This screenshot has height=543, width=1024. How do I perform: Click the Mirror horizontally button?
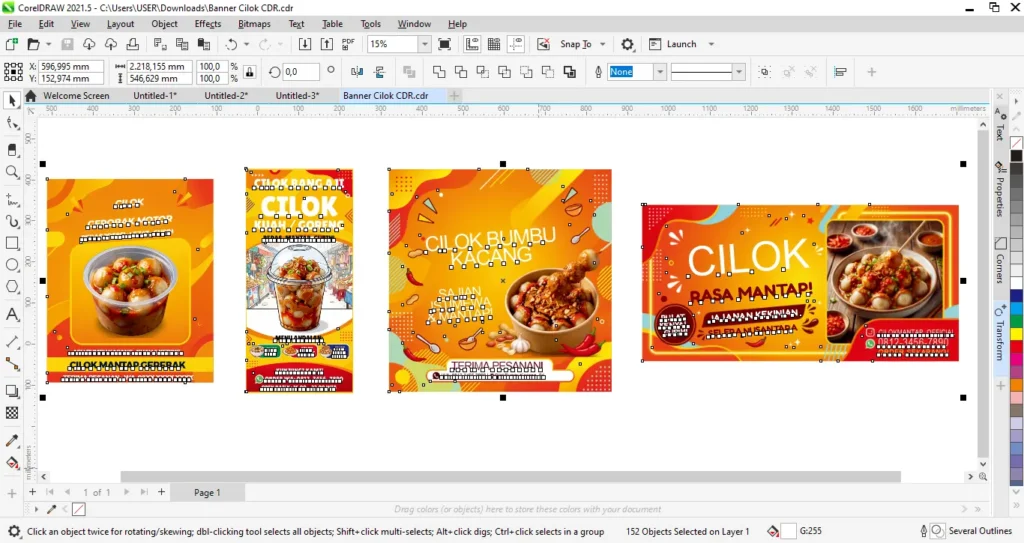point(357,72)
